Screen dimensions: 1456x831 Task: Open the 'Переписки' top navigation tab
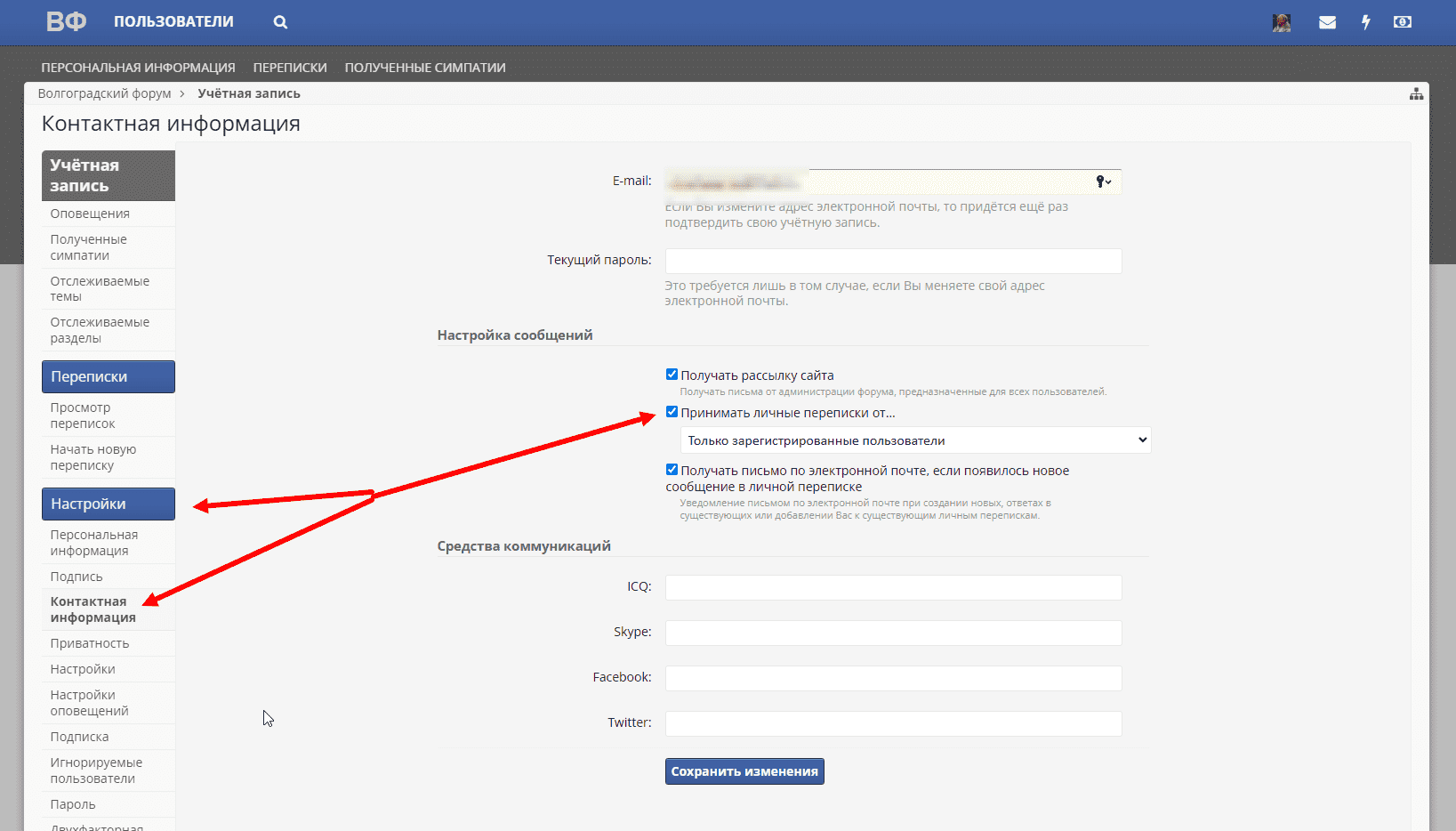coord(290,68)
